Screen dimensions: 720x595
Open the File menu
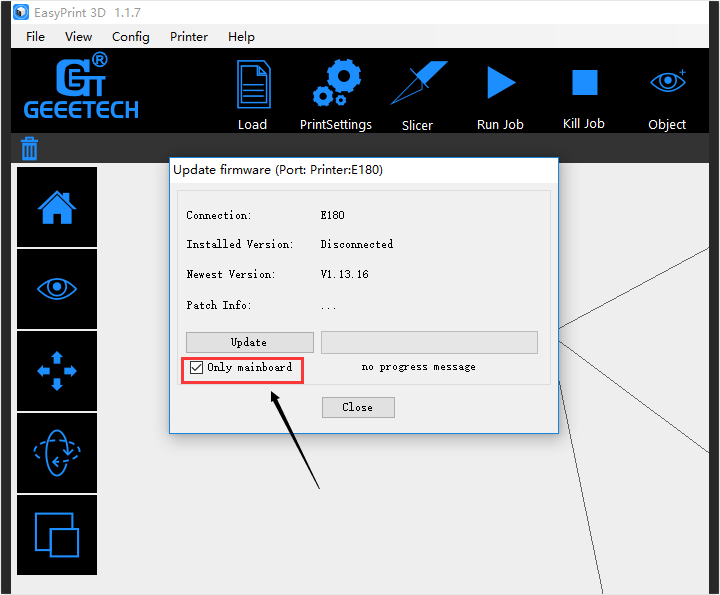pos(35,37)
